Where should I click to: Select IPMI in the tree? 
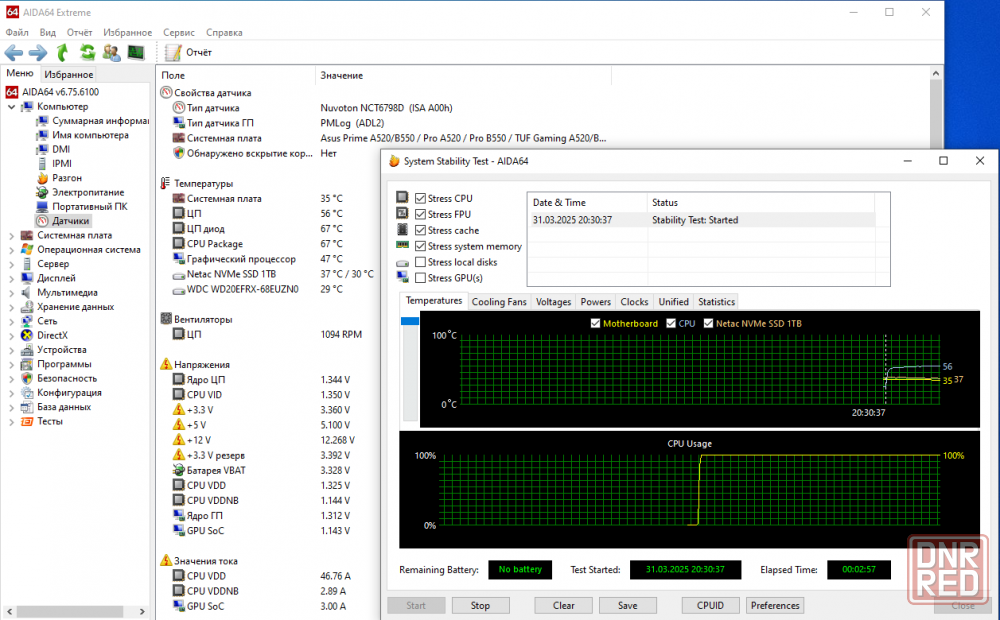coord(62,163)
